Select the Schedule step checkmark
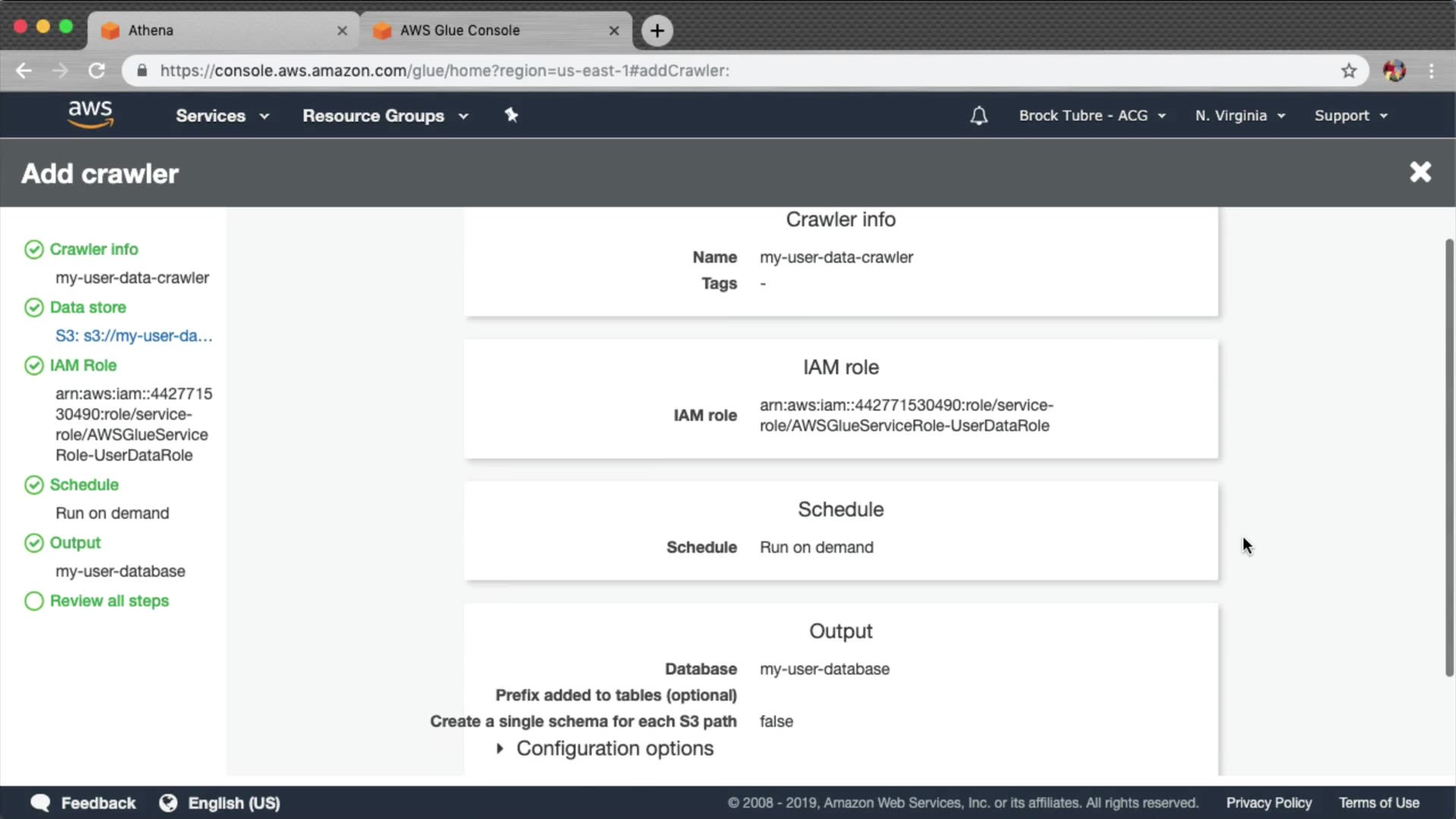 tap(34, 485)
